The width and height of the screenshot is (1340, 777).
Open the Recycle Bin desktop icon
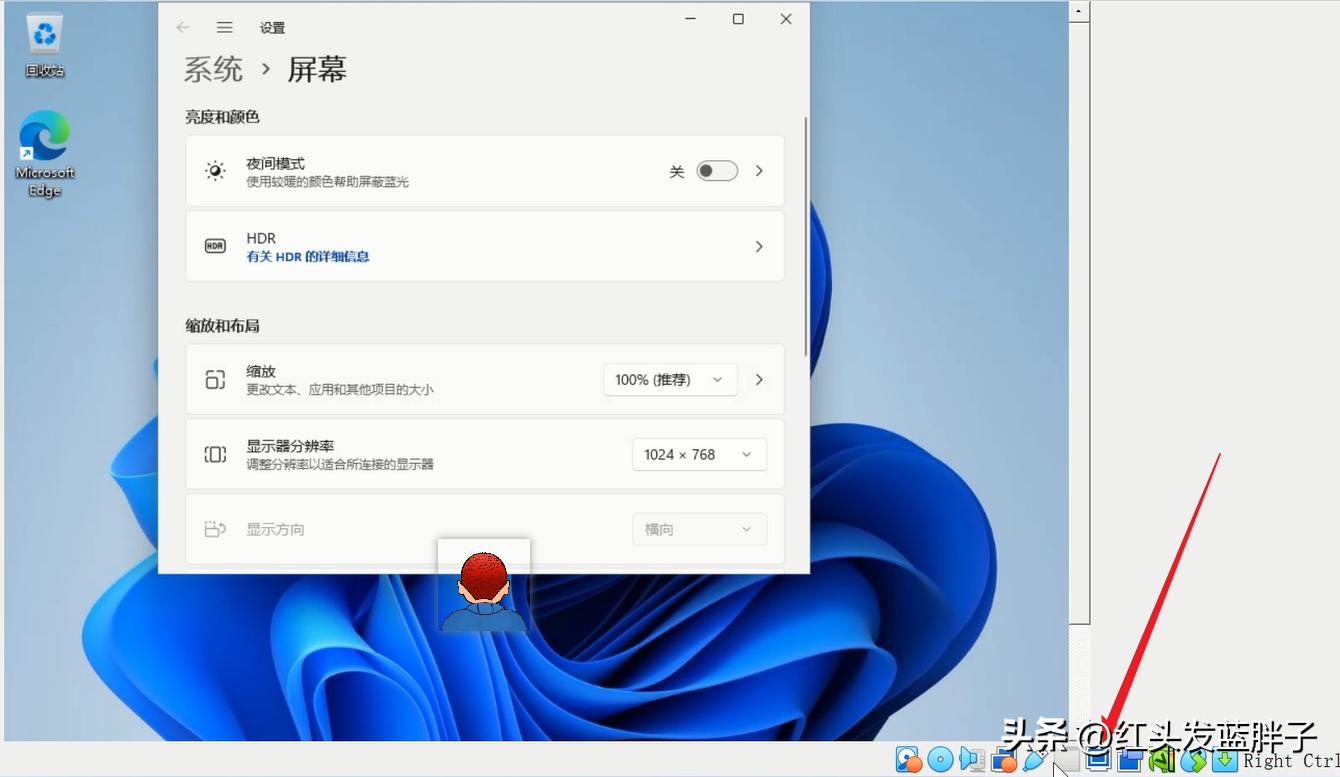[44, 44]
